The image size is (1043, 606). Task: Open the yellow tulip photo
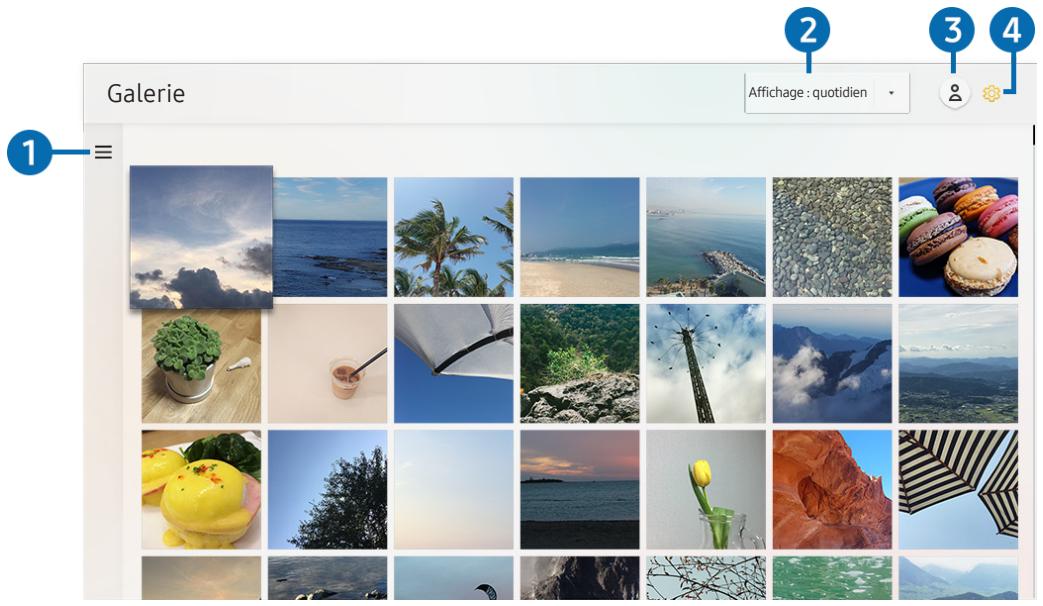coord(706,490)
